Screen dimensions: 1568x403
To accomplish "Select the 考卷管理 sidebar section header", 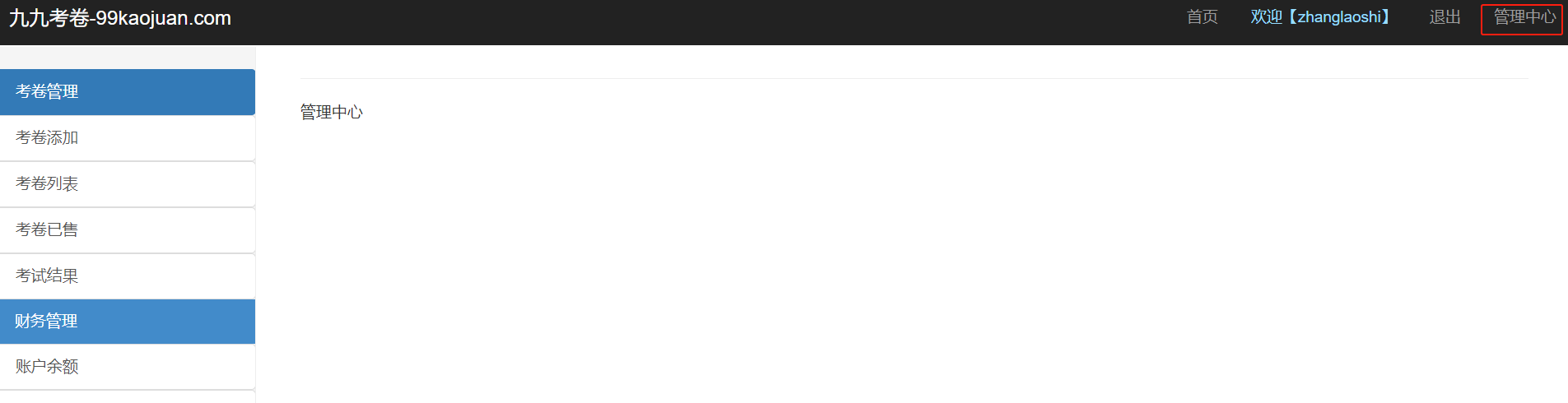I will pos(128,92).
